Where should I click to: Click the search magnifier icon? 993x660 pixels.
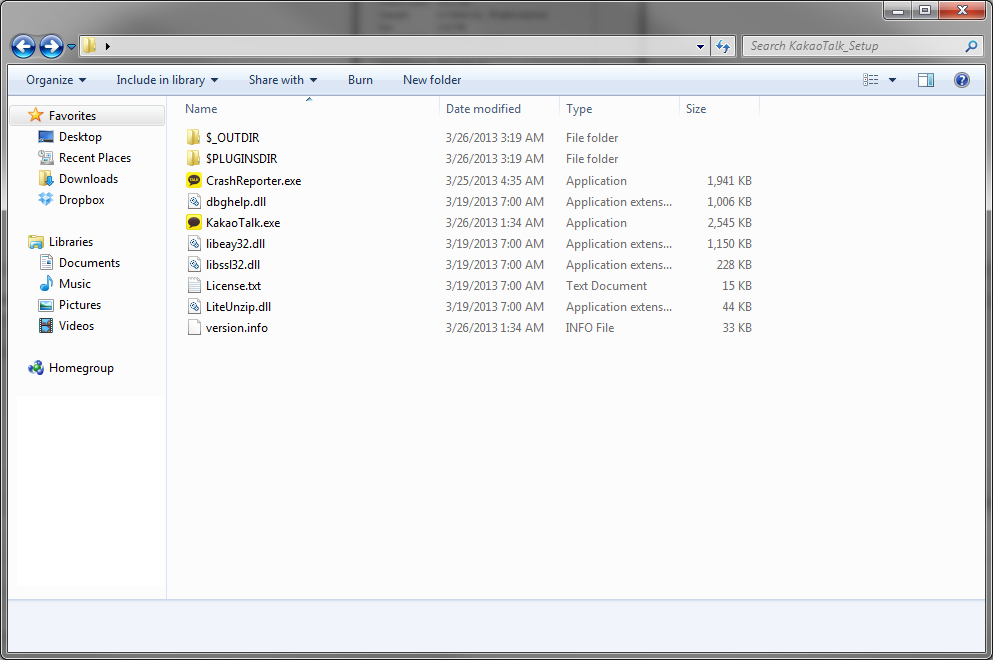pos(971,46)
